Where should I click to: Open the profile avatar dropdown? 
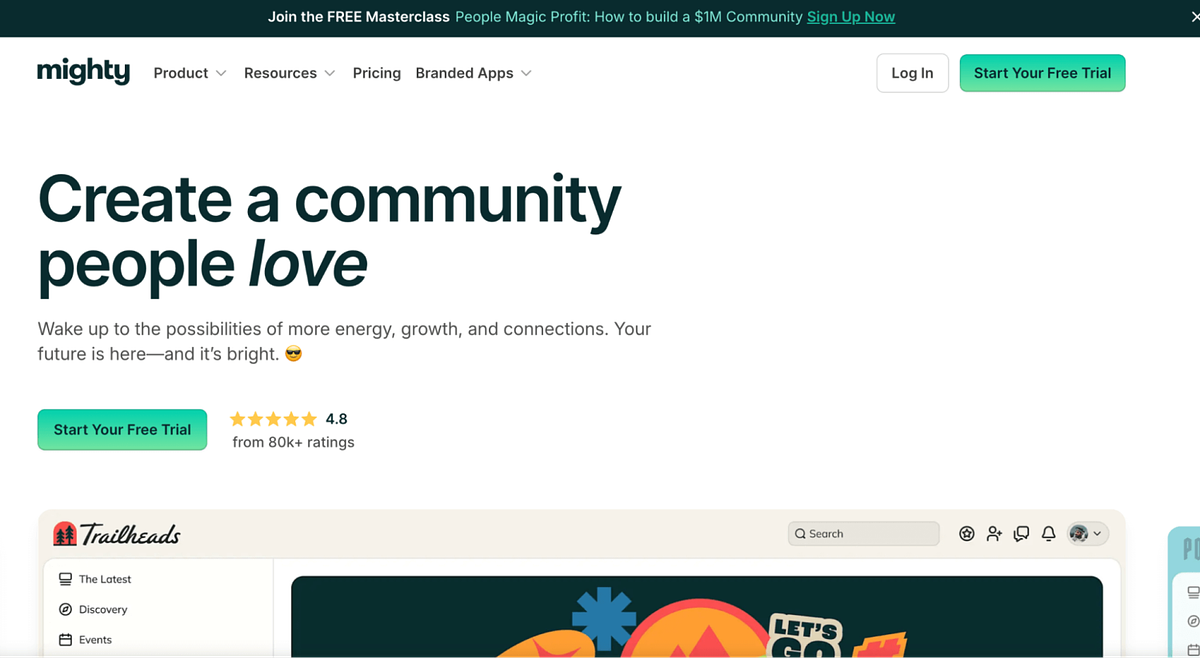click(1087, 533)
